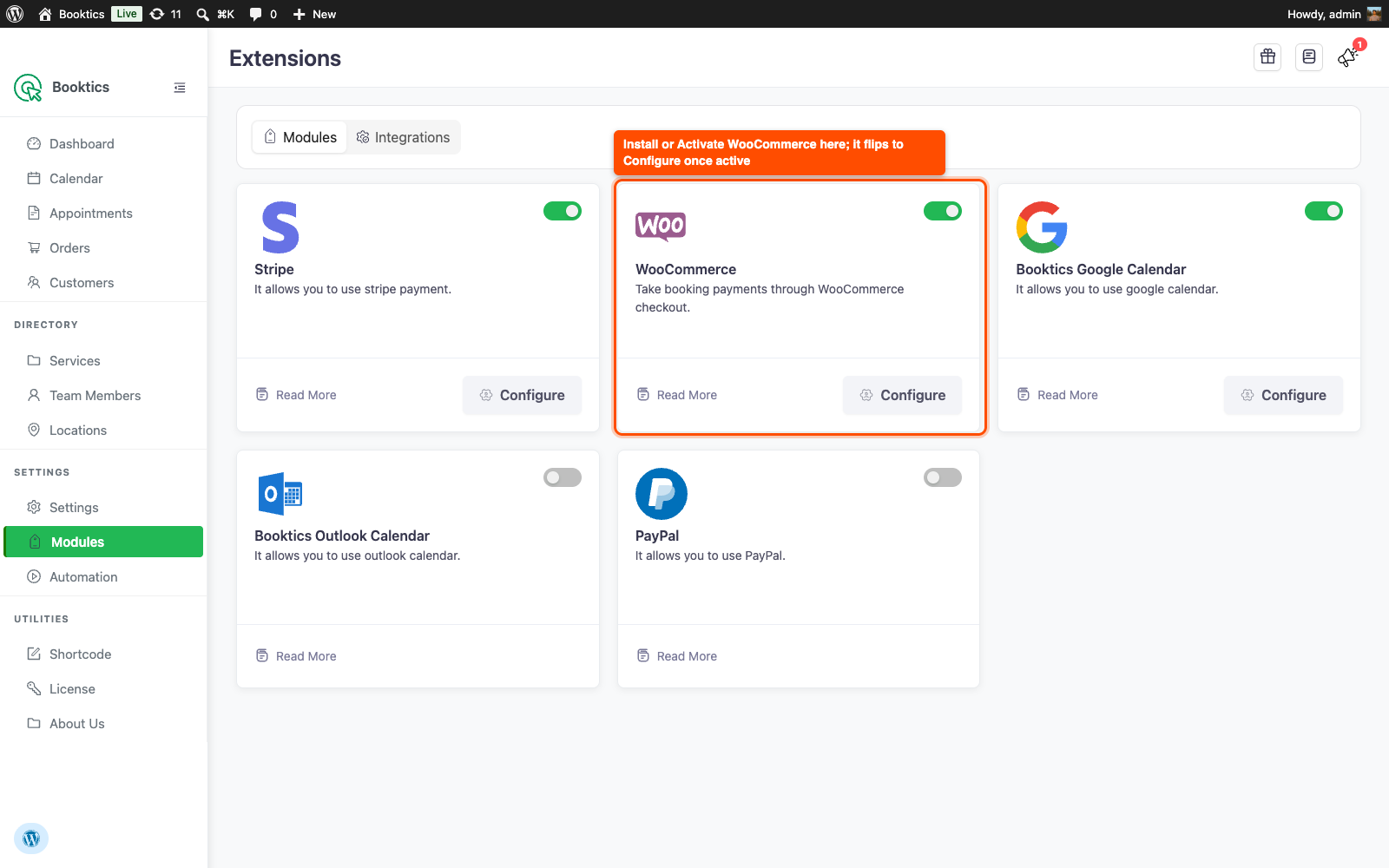This screenshot has height=868, width=1389.
Task: Configure the WooCommerce module
Action: [902, 395]
